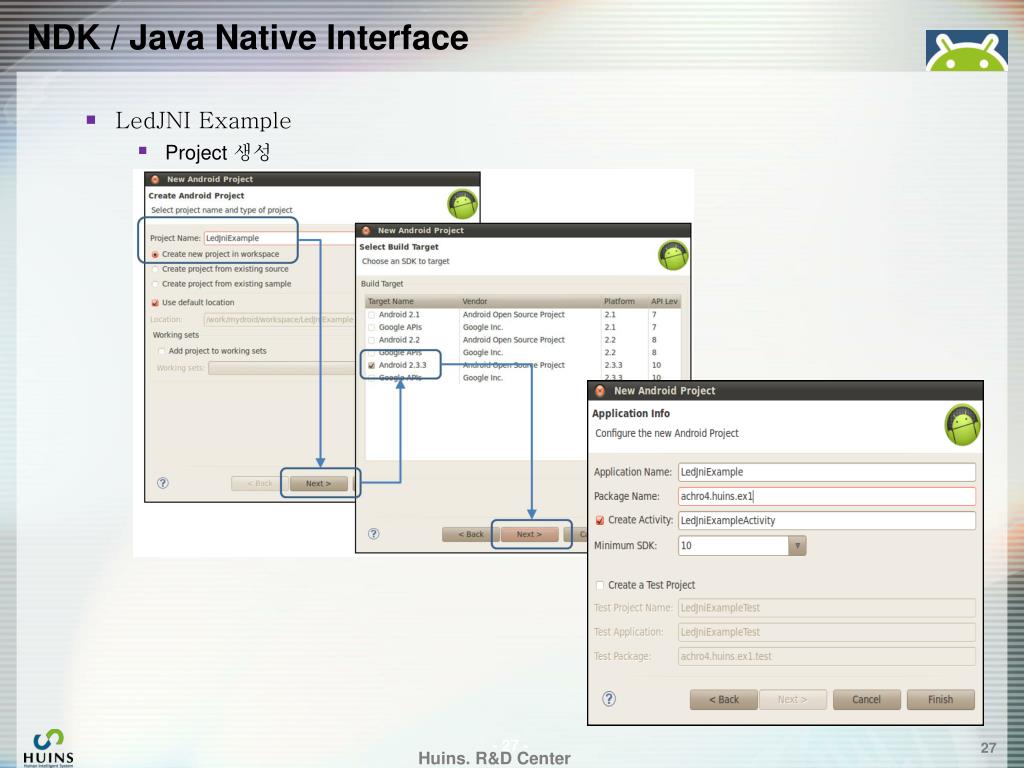Click the Application Name input field
Screen dimensions: 1024x768
click(x=827, y=472)
